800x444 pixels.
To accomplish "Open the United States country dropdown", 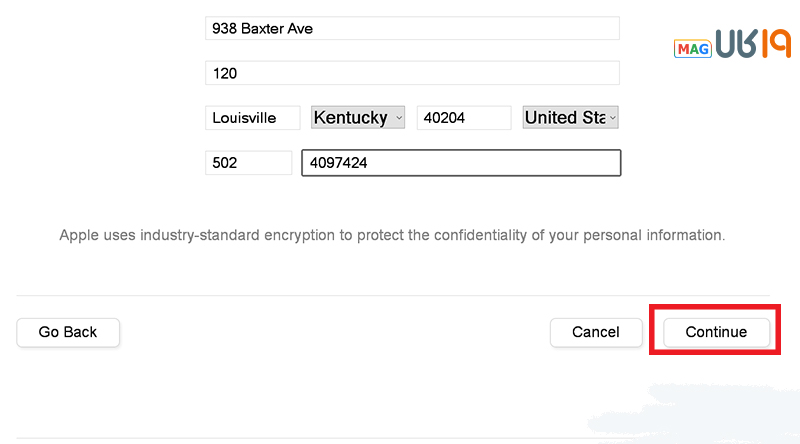I will [x=570, y=117].
